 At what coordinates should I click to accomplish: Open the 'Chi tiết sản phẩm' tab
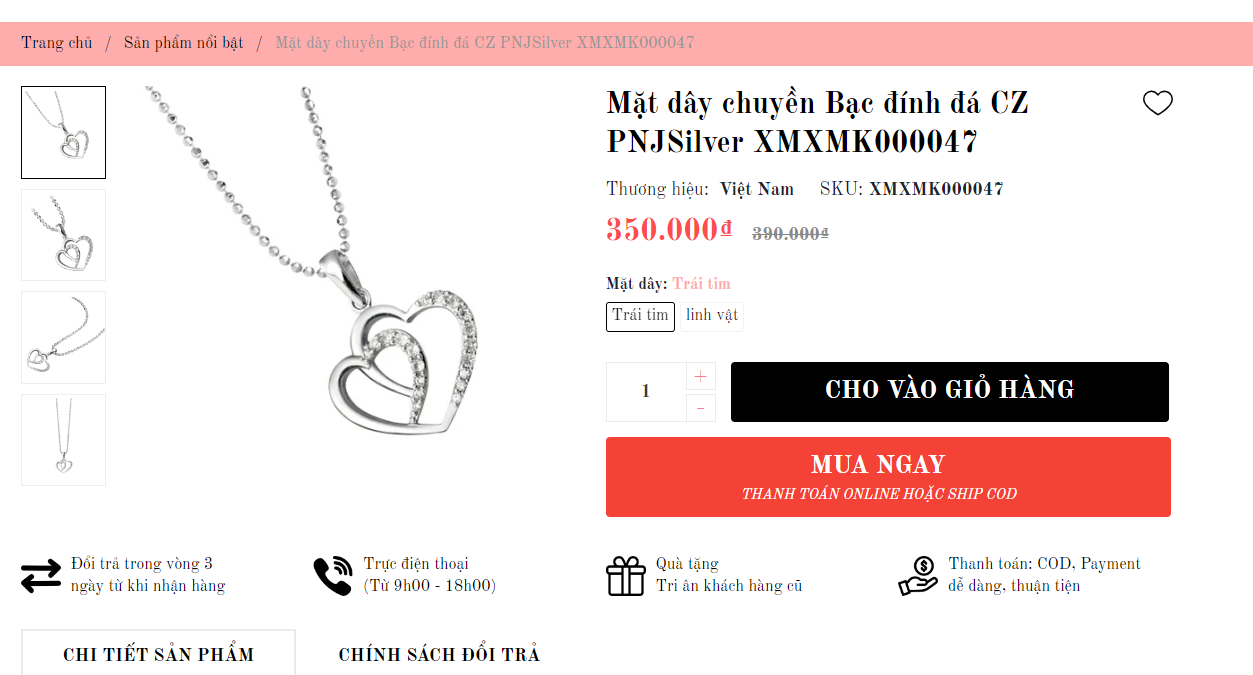pos(158,654)
